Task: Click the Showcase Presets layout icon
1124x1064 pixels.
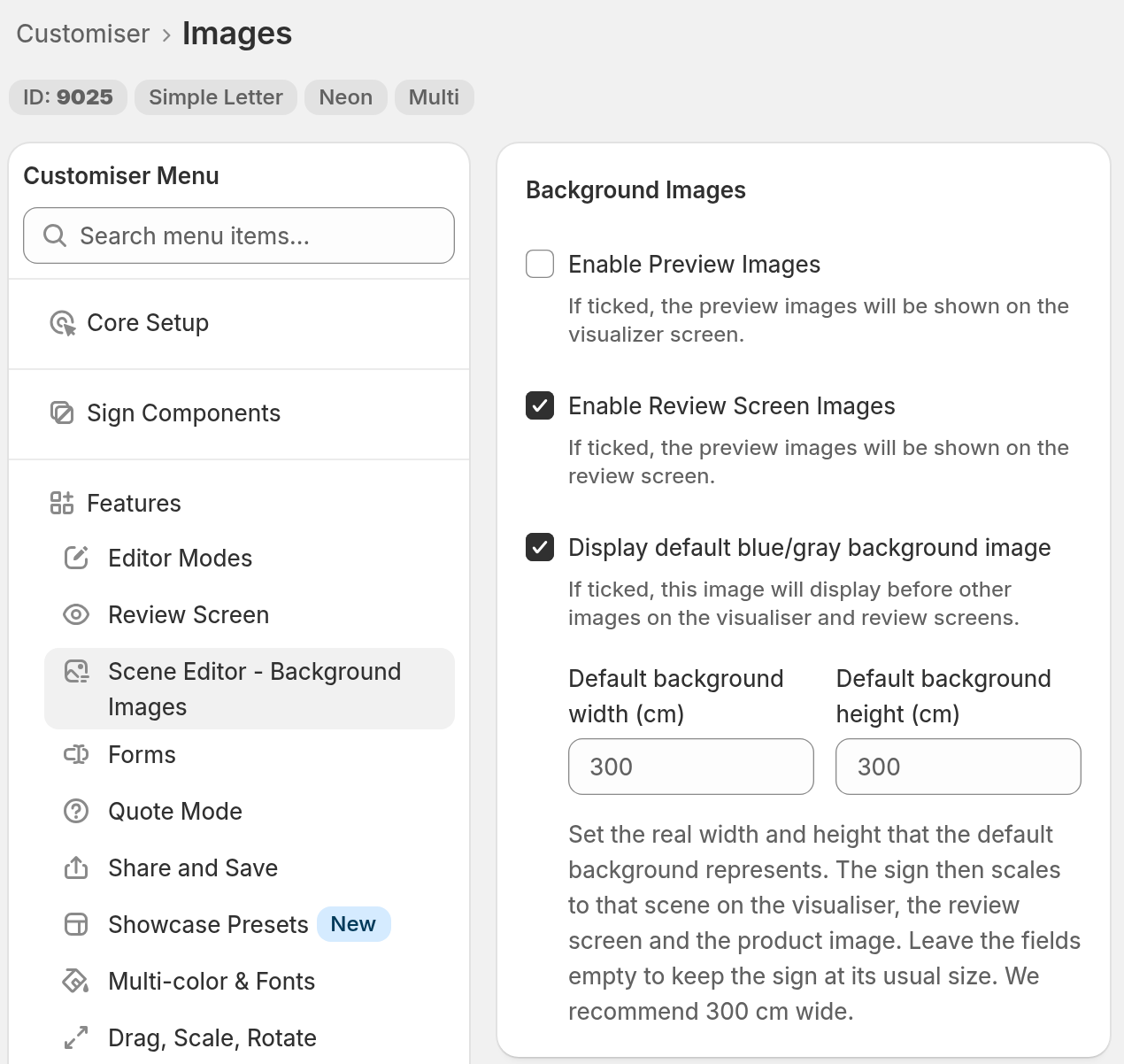Action: 76,924
